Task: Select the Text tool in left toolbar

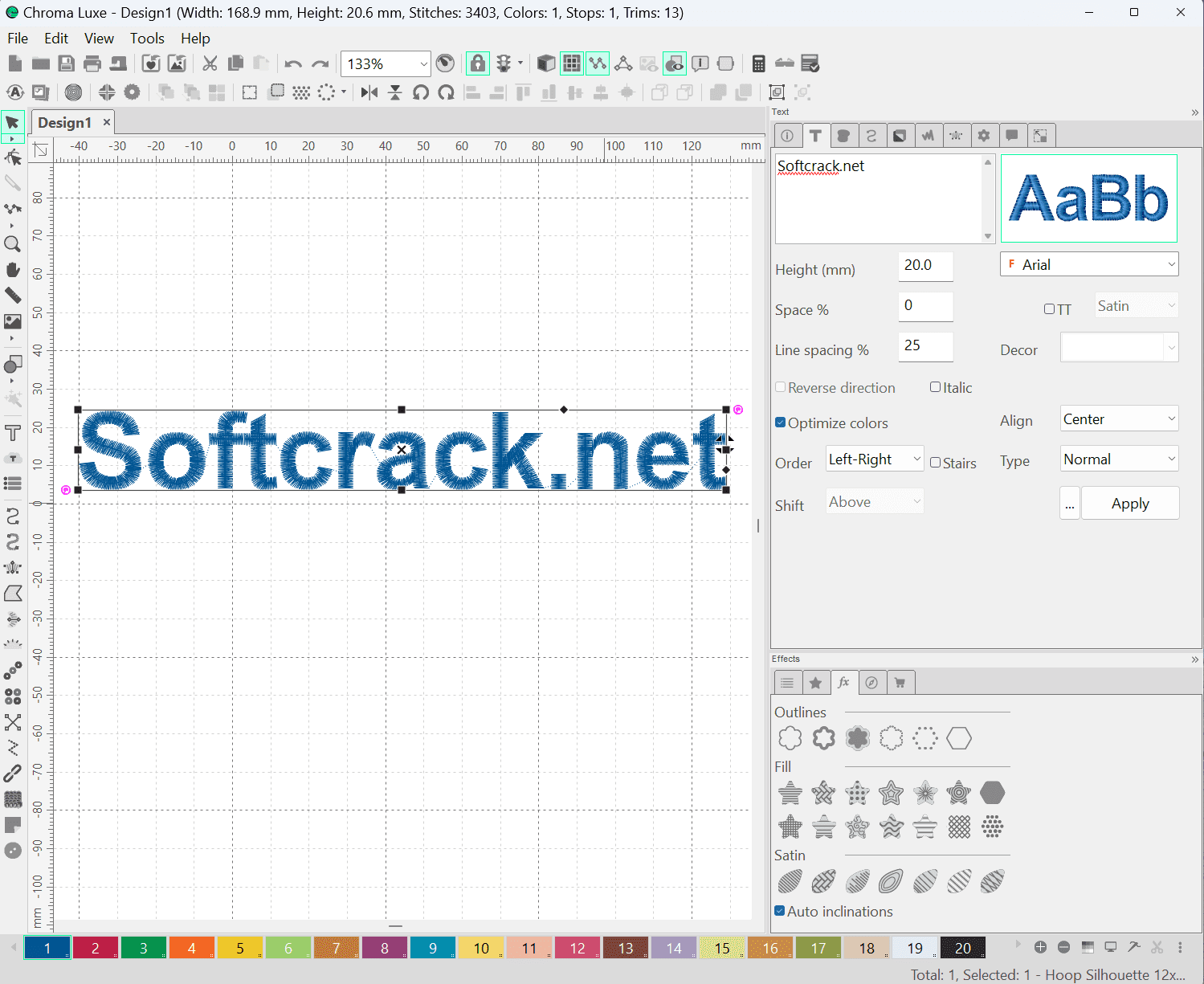Action: pos(12,433)
